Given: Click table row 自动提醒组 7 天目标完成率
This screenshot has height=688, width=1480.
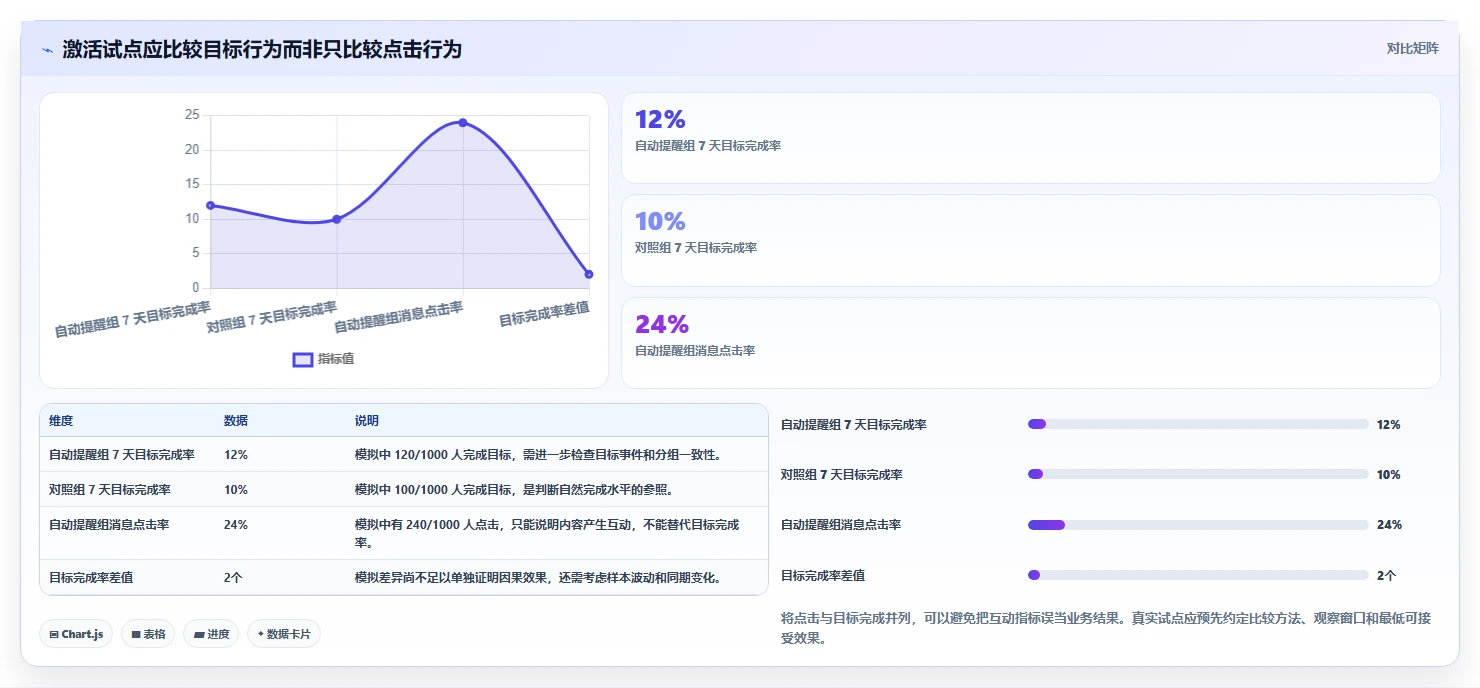Looking at the screenshot, I should (404, 454).
